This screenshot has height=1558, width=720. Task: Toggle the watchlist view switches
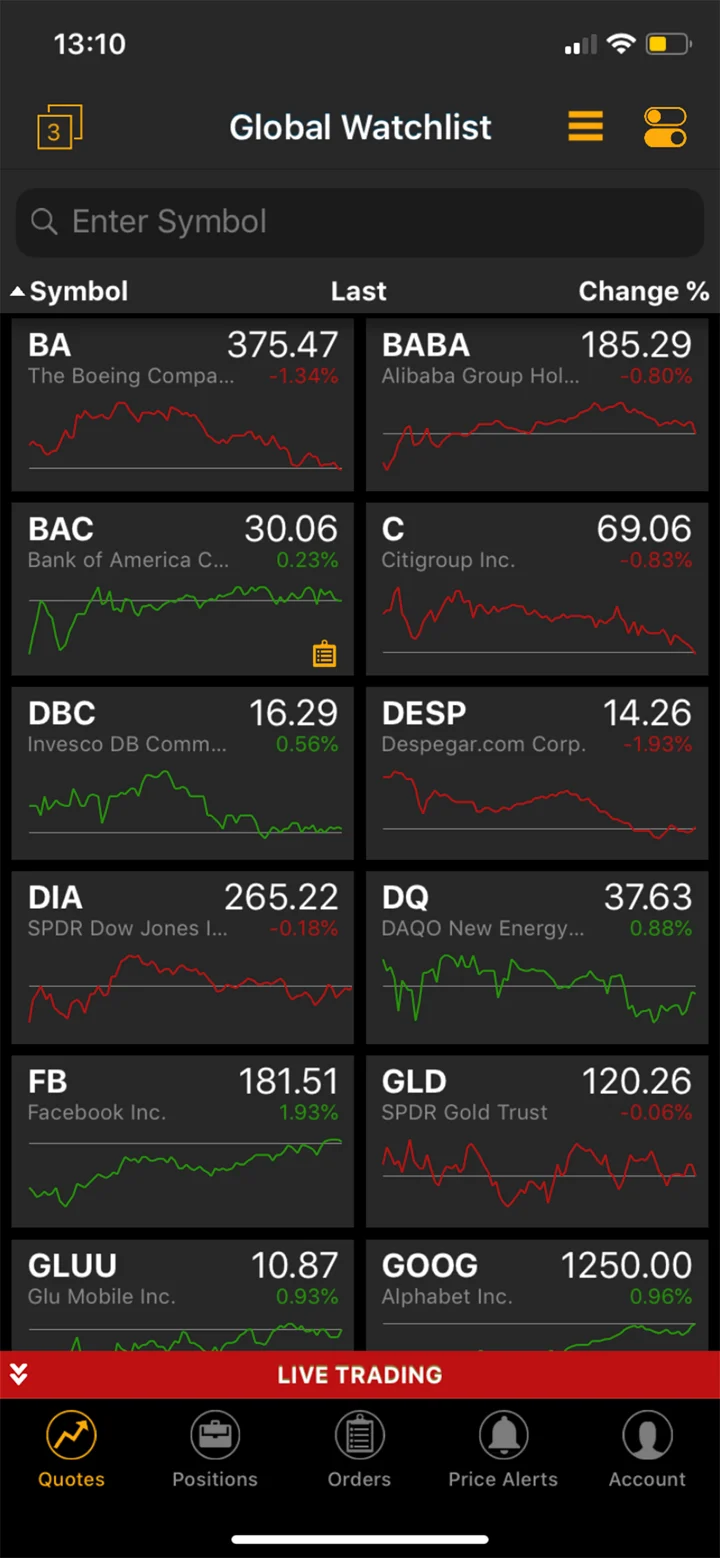coord(665,127)
